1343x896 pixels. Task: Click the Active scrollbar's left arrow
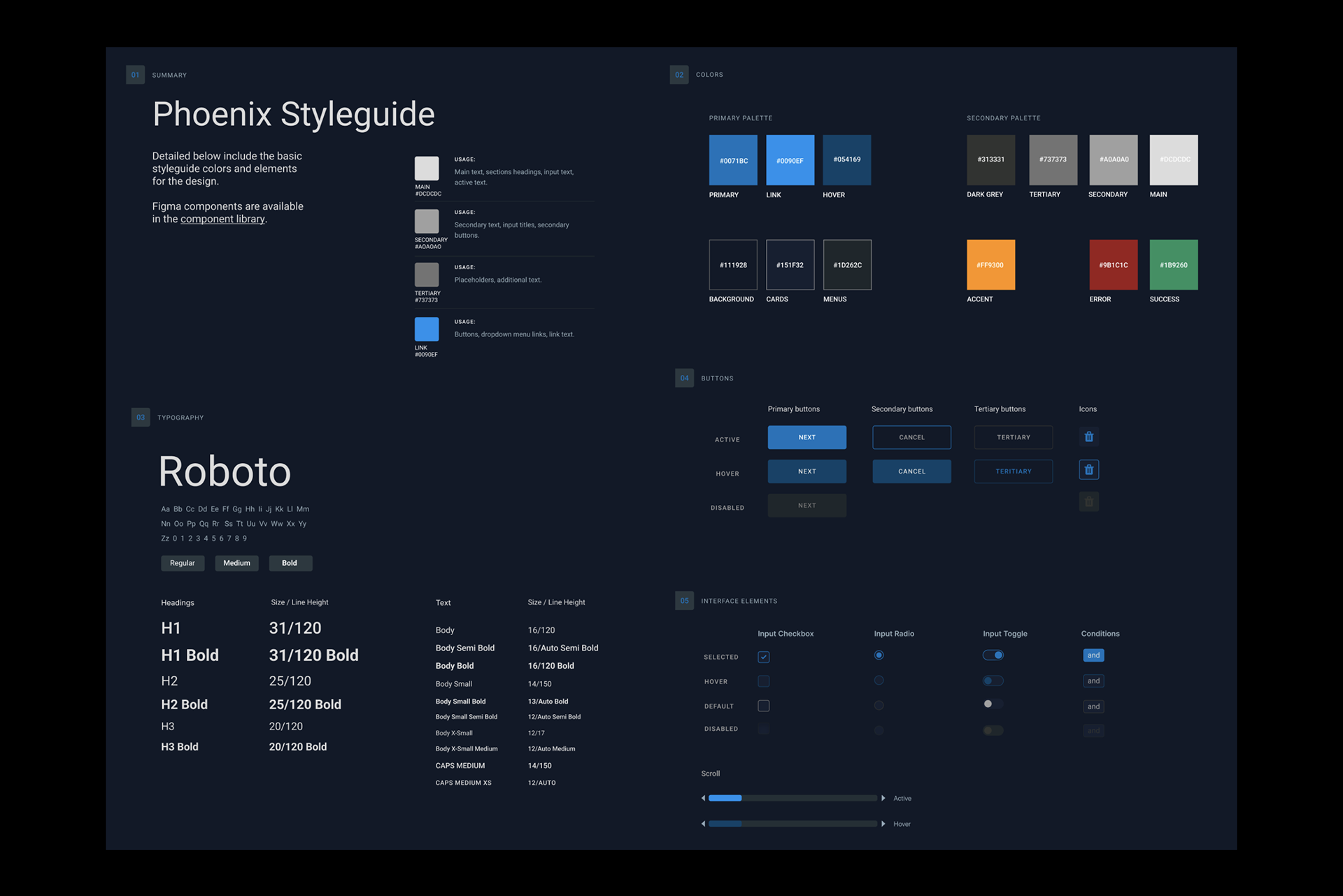[x=703, y=798]
